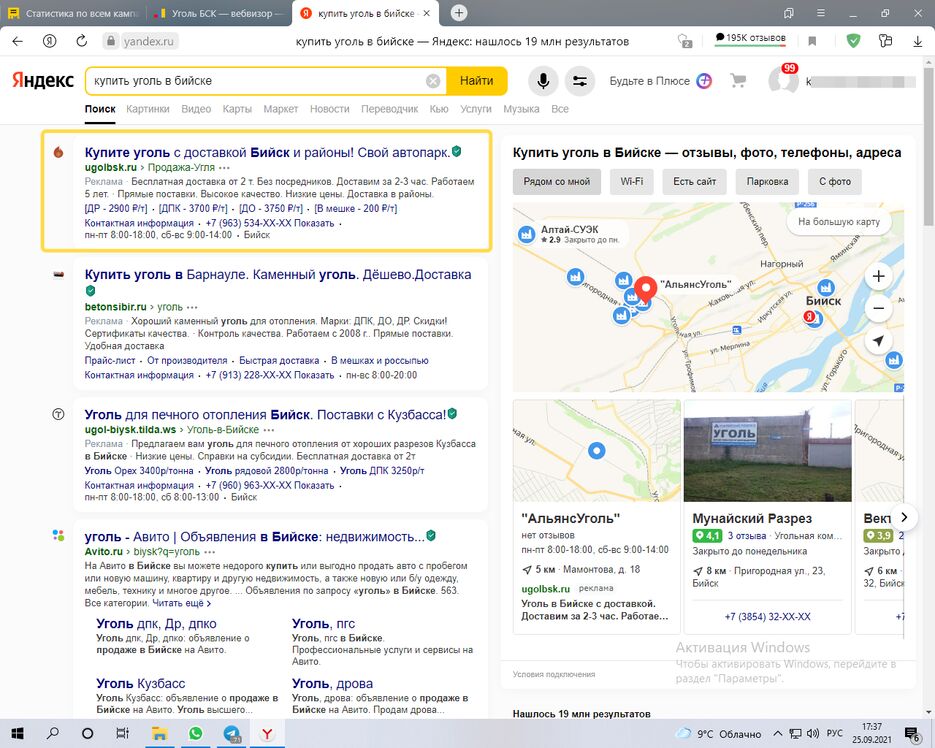Open the Windows Start menu
Image resolution: width=935 pixels, height=748 pixels.
pos(17,733)
